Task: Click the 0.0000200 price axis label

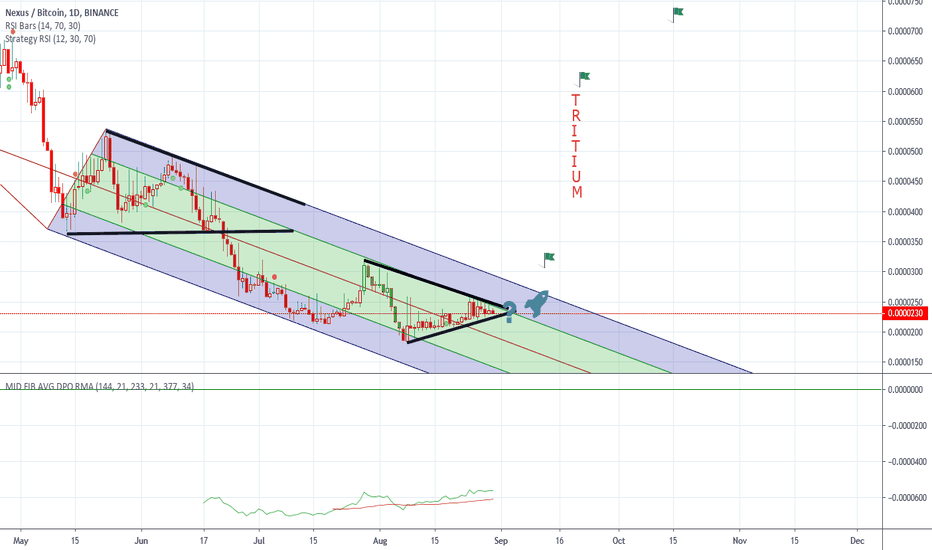Action: click(x=905, y=332)
